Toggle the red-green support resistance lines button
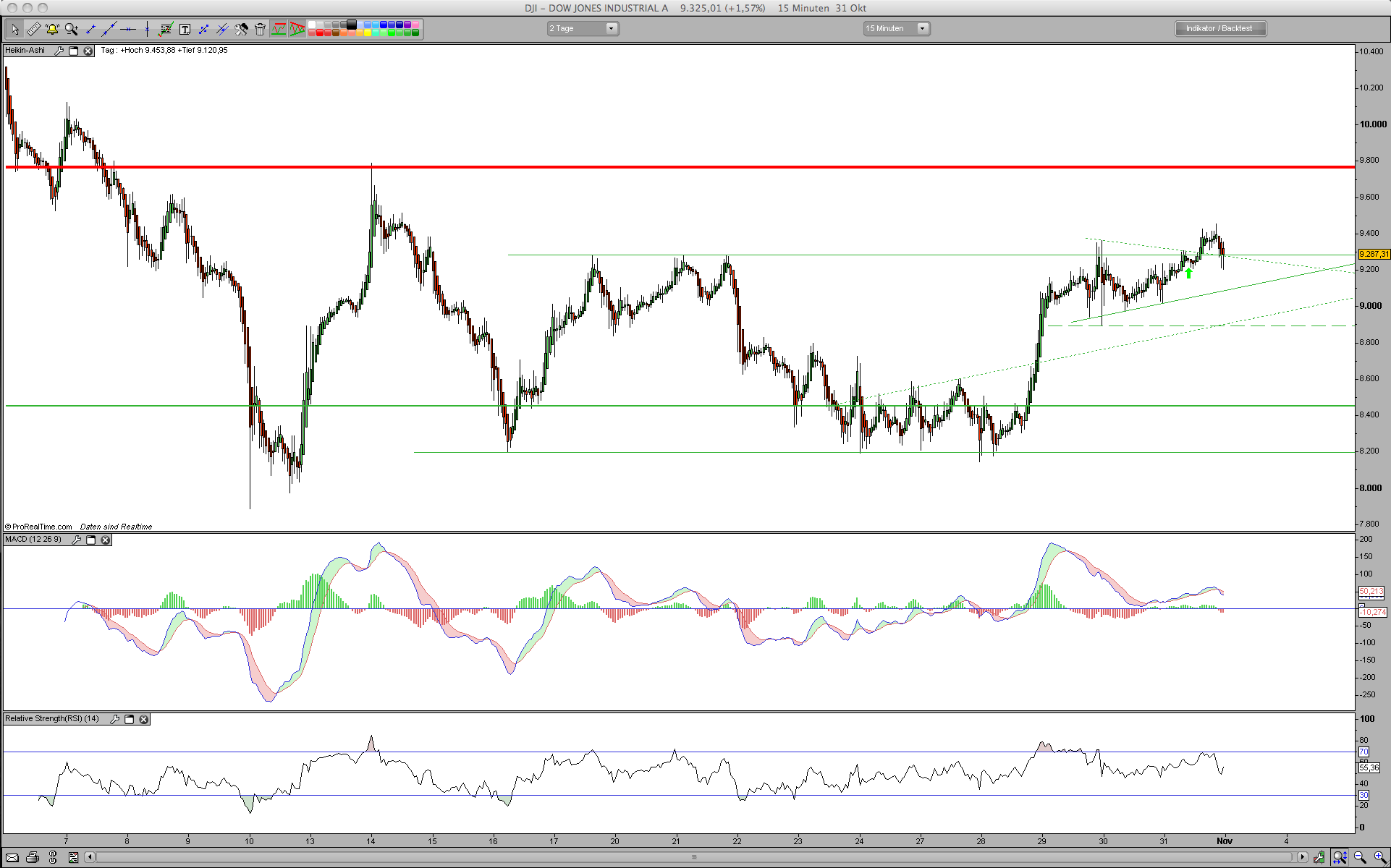Viewport: 1391px width, 868px height. click(279, 29)
